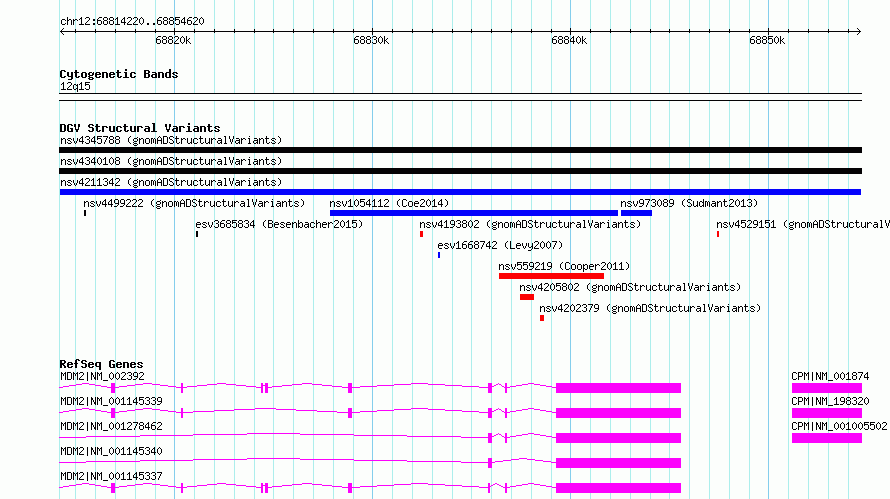Click the esv1668742 (Levy2007) label
The image size is (890, 499).
pos(500,245)
